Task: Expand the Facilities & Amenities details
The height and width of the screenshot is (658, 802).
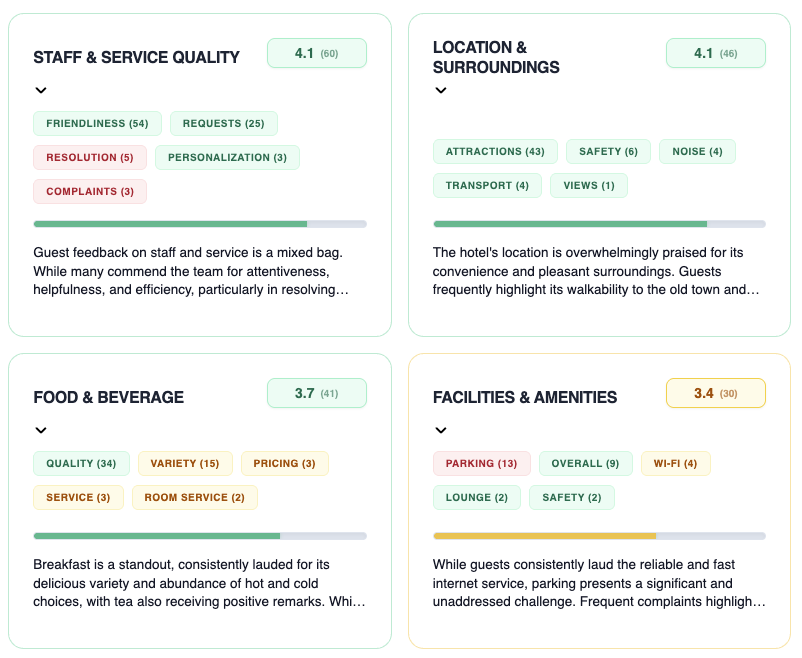Action: [440, 430]
